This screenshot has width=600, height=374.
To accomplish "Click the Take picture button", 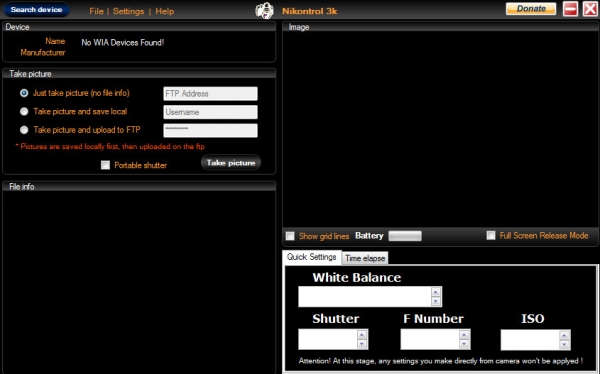I will pos(231,163).
